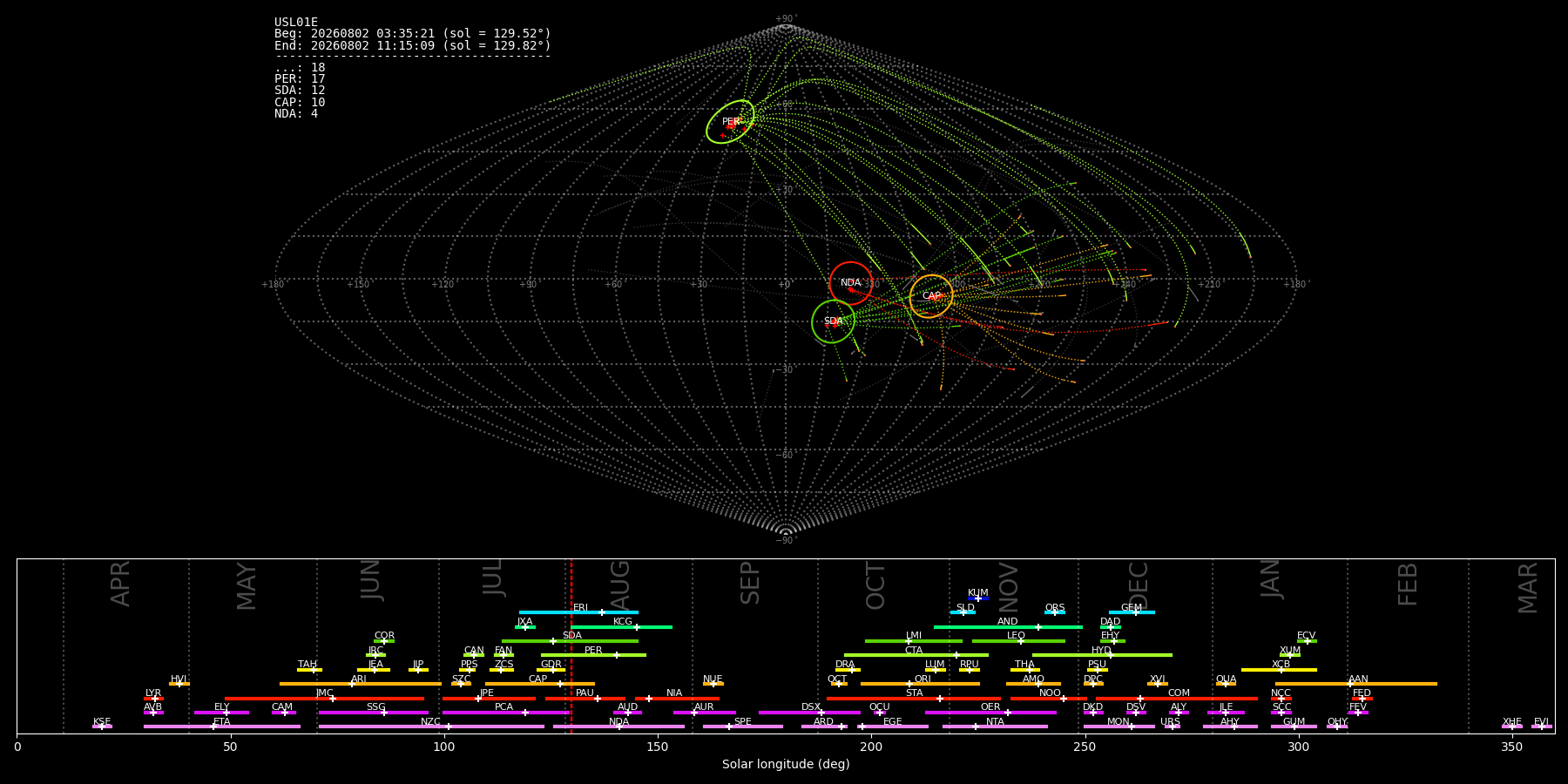Image resolution: width=1568 pixels, height=784 pixels.
Task: Click the LYR shower marker
Action: (x=153, y=699)
